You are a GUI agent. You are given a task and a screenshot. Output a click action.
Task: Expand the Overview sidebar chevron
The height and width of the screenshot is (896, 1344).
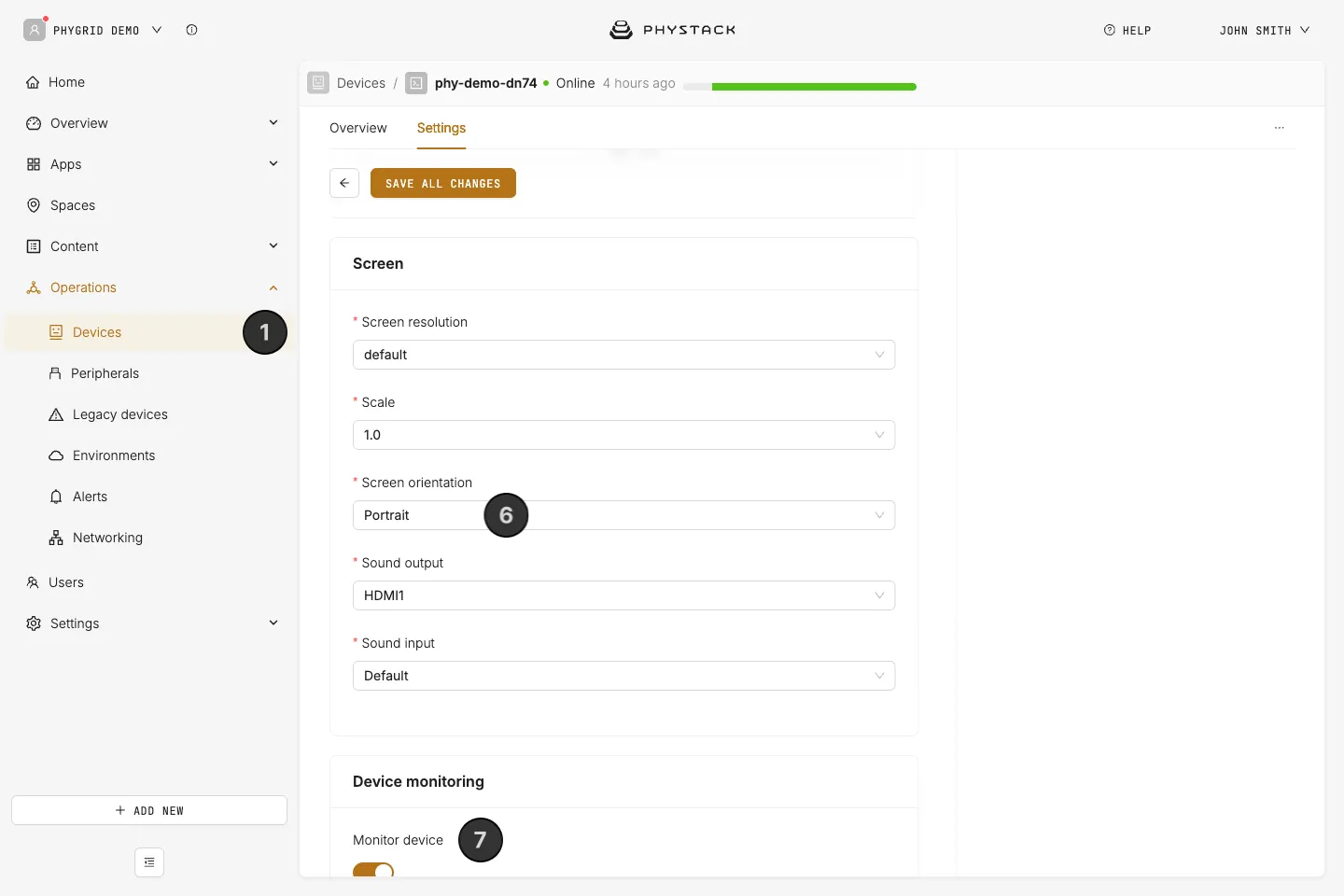[273, 123]
